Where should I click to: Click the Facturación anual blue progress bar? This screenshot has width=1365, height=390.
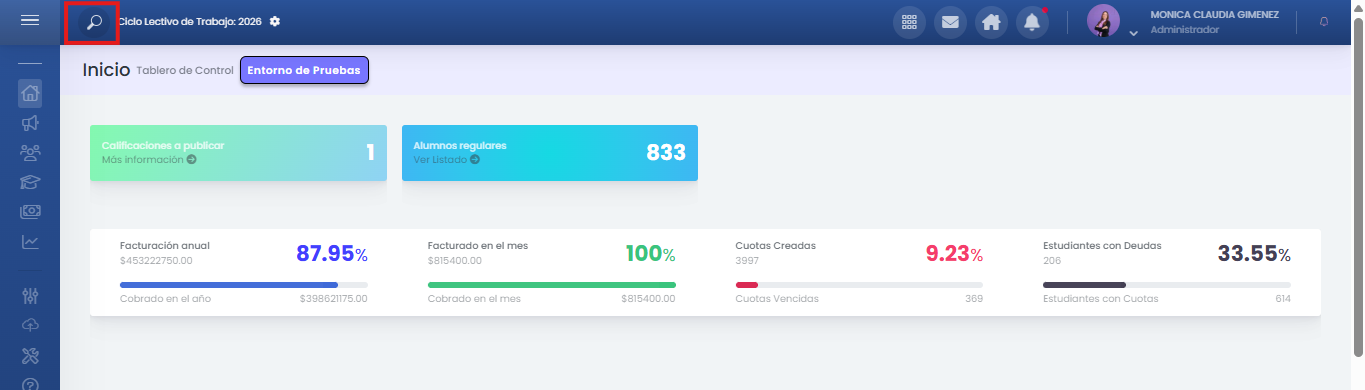click(x=243, y=285)
